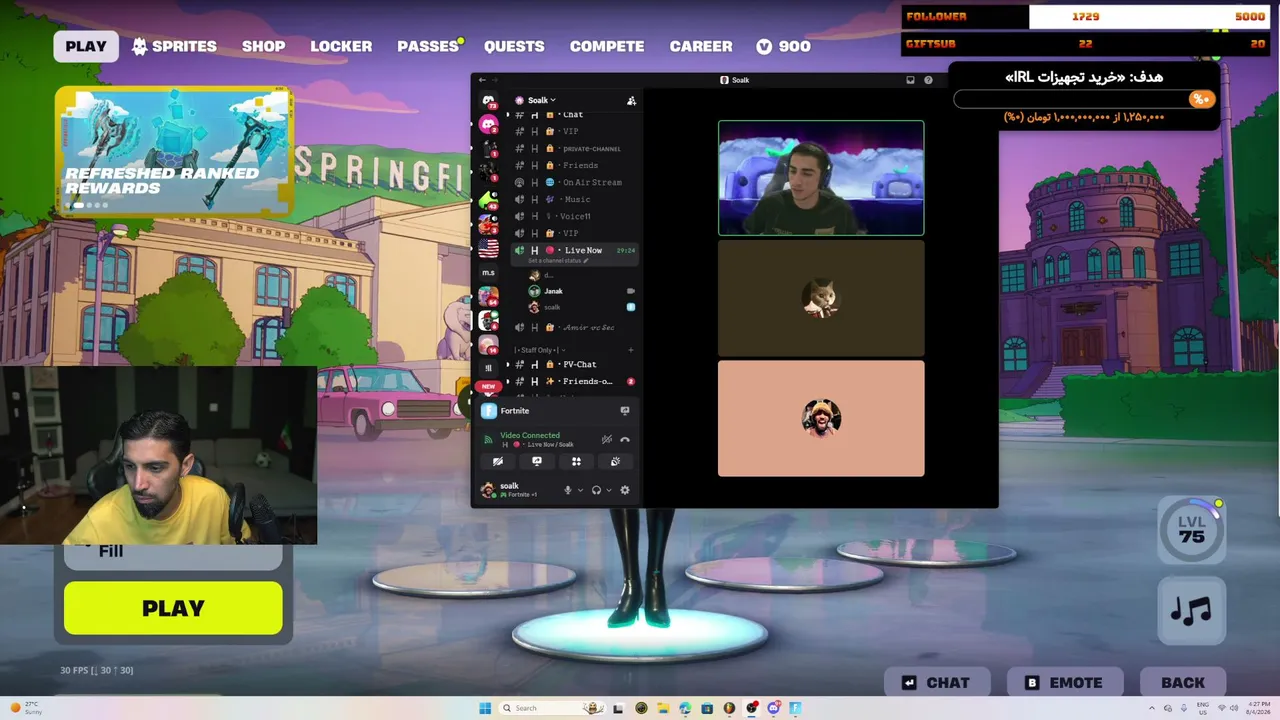Disconnect from voice with the hang-up icon
Screen dimensions: 1280x720
point(625,439)
